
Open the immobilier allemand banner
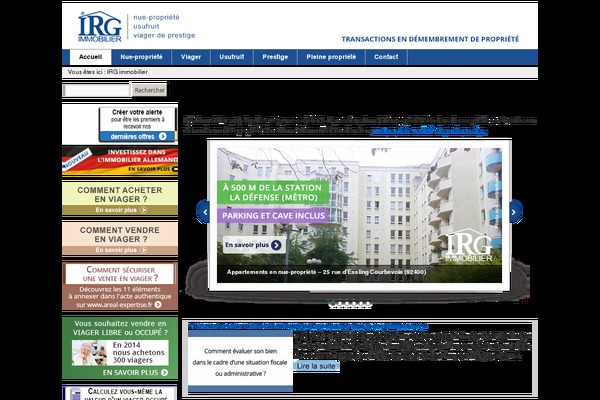120,161
